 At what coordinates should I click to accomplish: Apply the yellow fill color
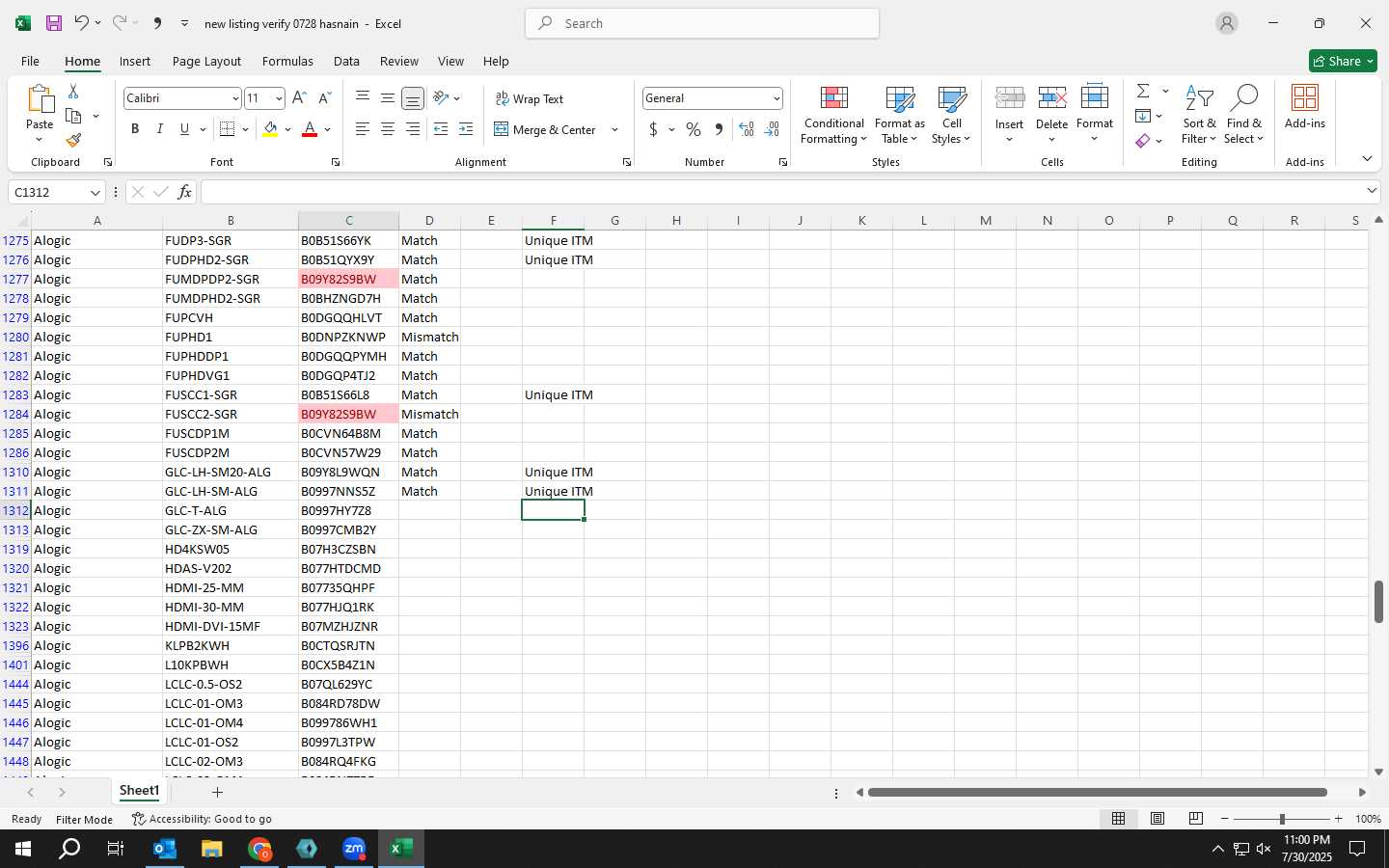(270, 129)
